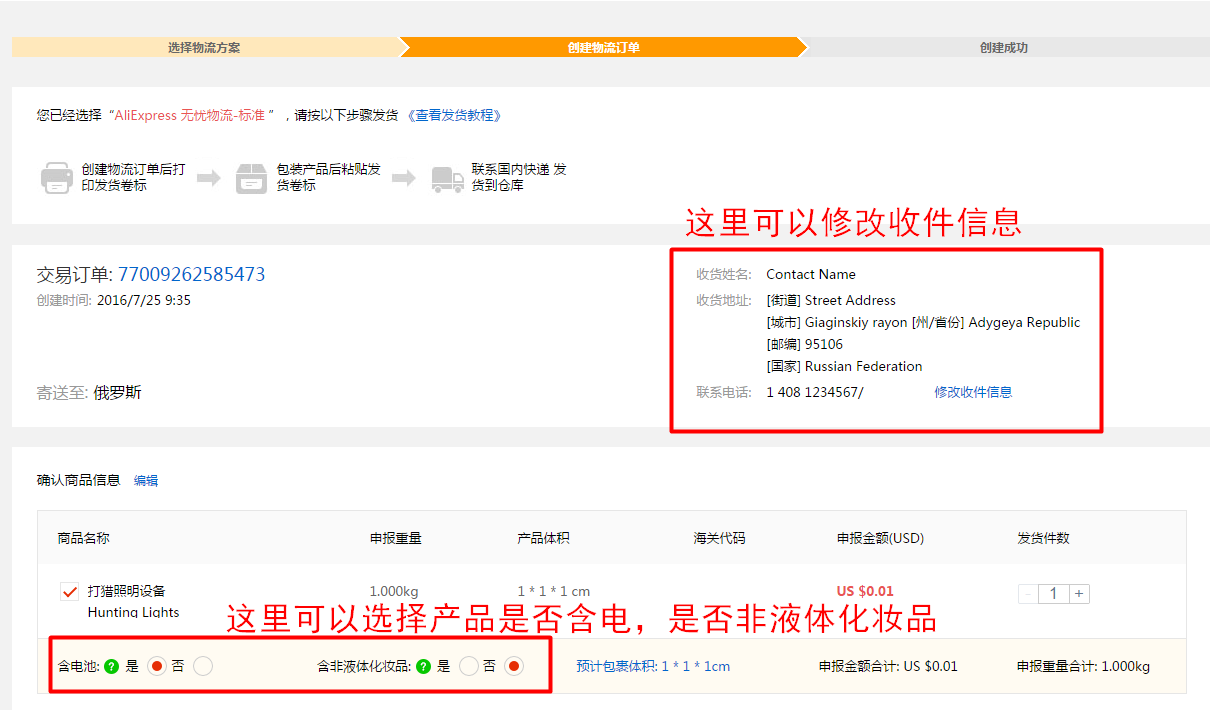
Task: Click the 编辑 link next to 确认商品信息
Action: [x=144, y=480]
